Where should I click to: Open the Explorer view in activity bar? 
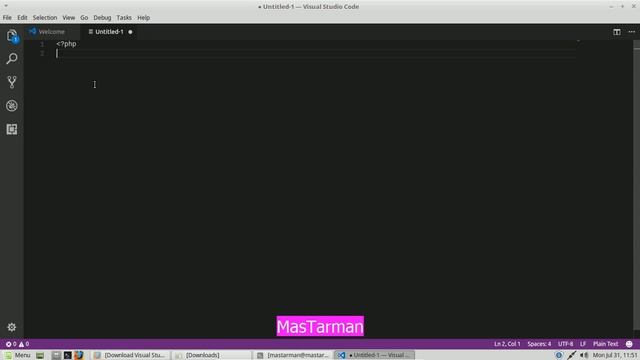click(x=12, y=36)
